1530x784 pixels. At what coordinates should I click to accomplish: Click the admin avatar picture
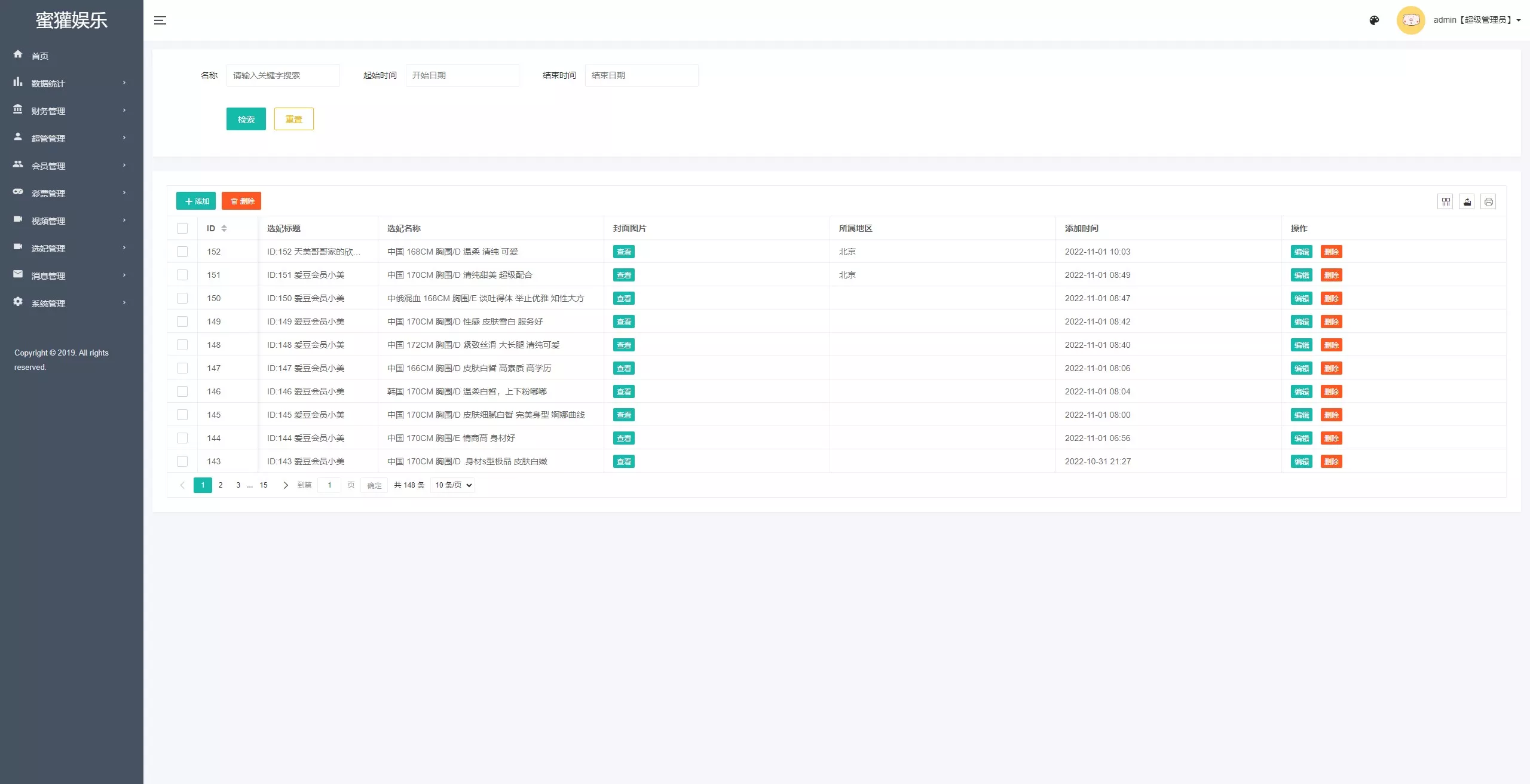[x=1410, y=20]
